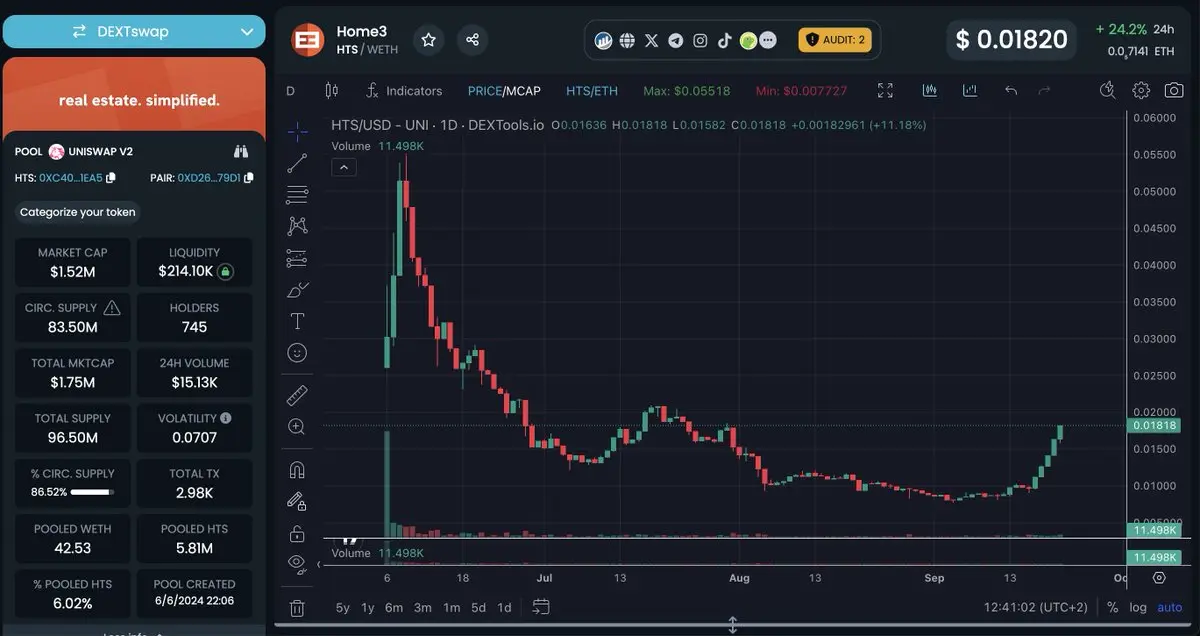The image size is (1200, 636).
Task: Select the pattern drawing tool
Action: tap(297, 226)
